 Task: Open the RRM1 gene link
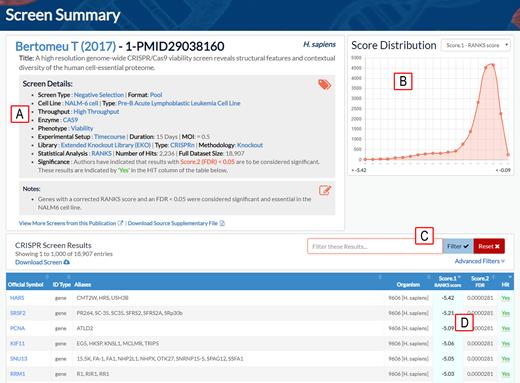[x=17, y=374]
